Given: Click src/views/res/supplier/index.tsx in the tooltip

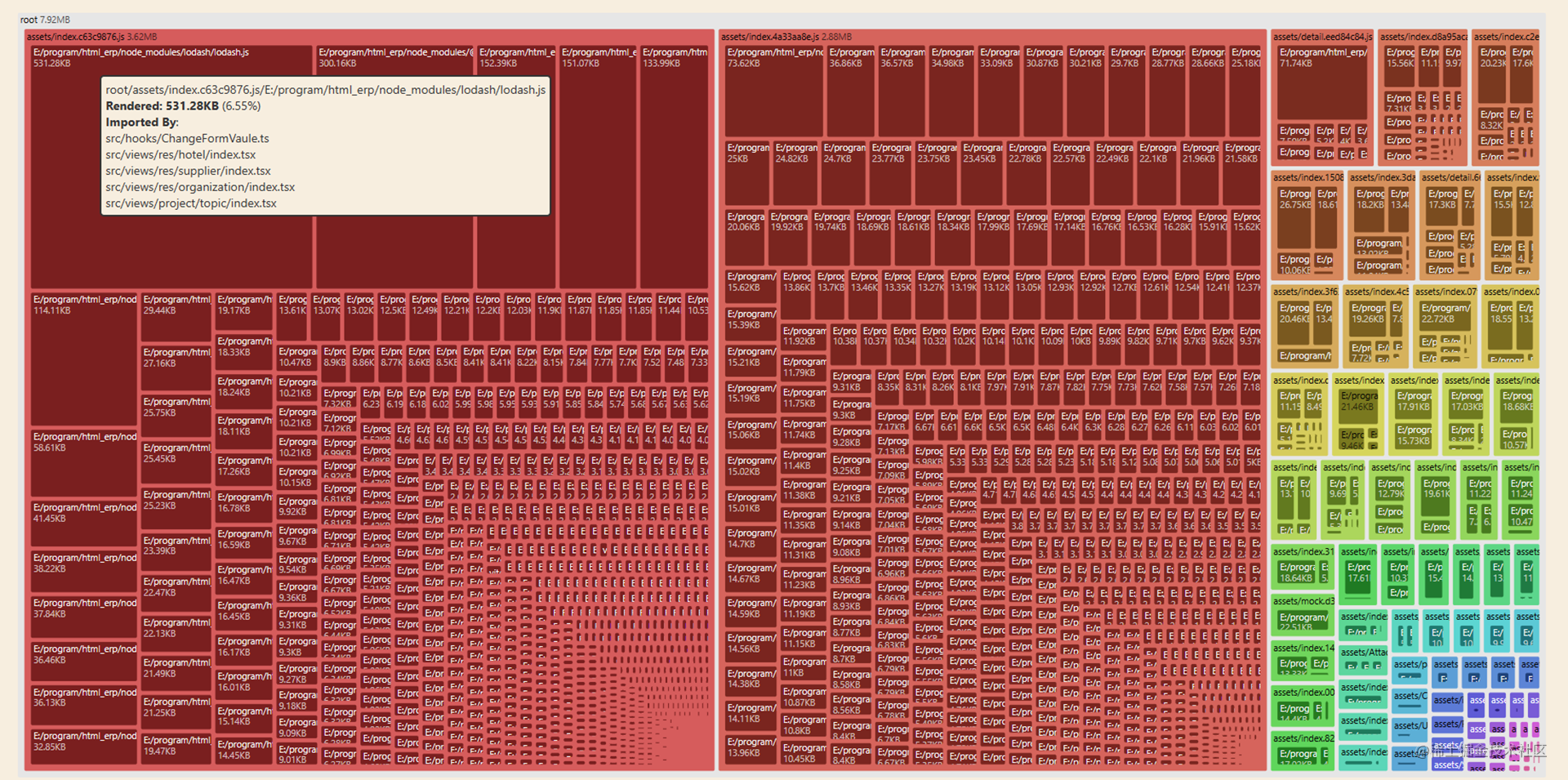Looking at the screenshot, I should tap(188, 172).
